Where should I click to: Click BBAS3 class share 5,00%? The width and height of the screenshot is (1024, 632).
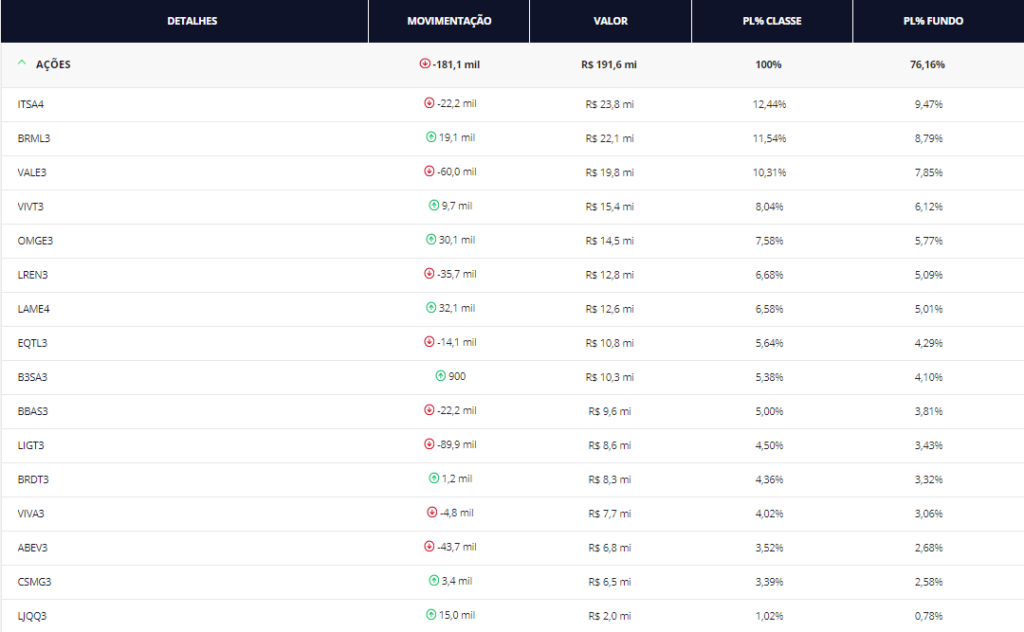pyautogui.click(x=769, y=411)
